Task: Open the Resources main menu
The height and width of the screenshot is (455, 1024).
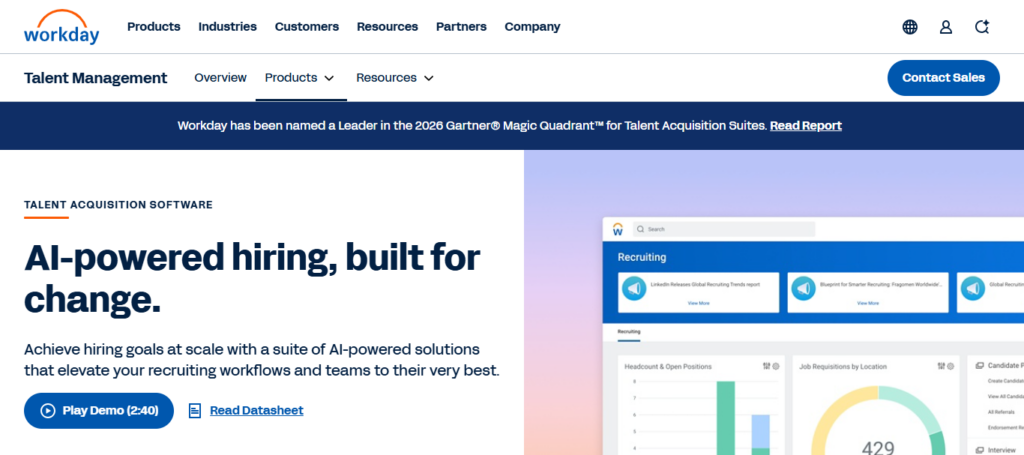Action: coord(387,27)
